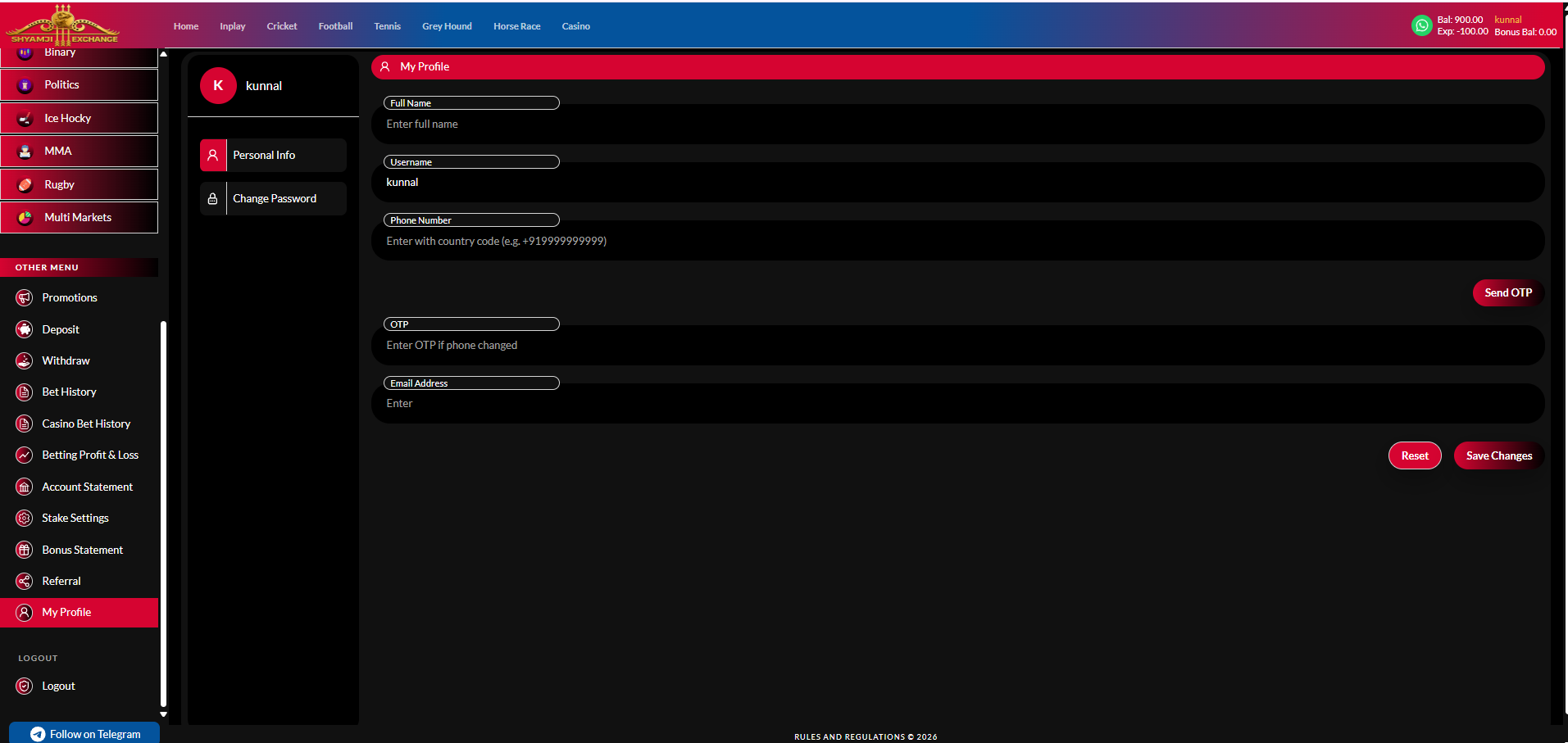Click the Bonus Bal: 0.00 text

click(1525, 32)
